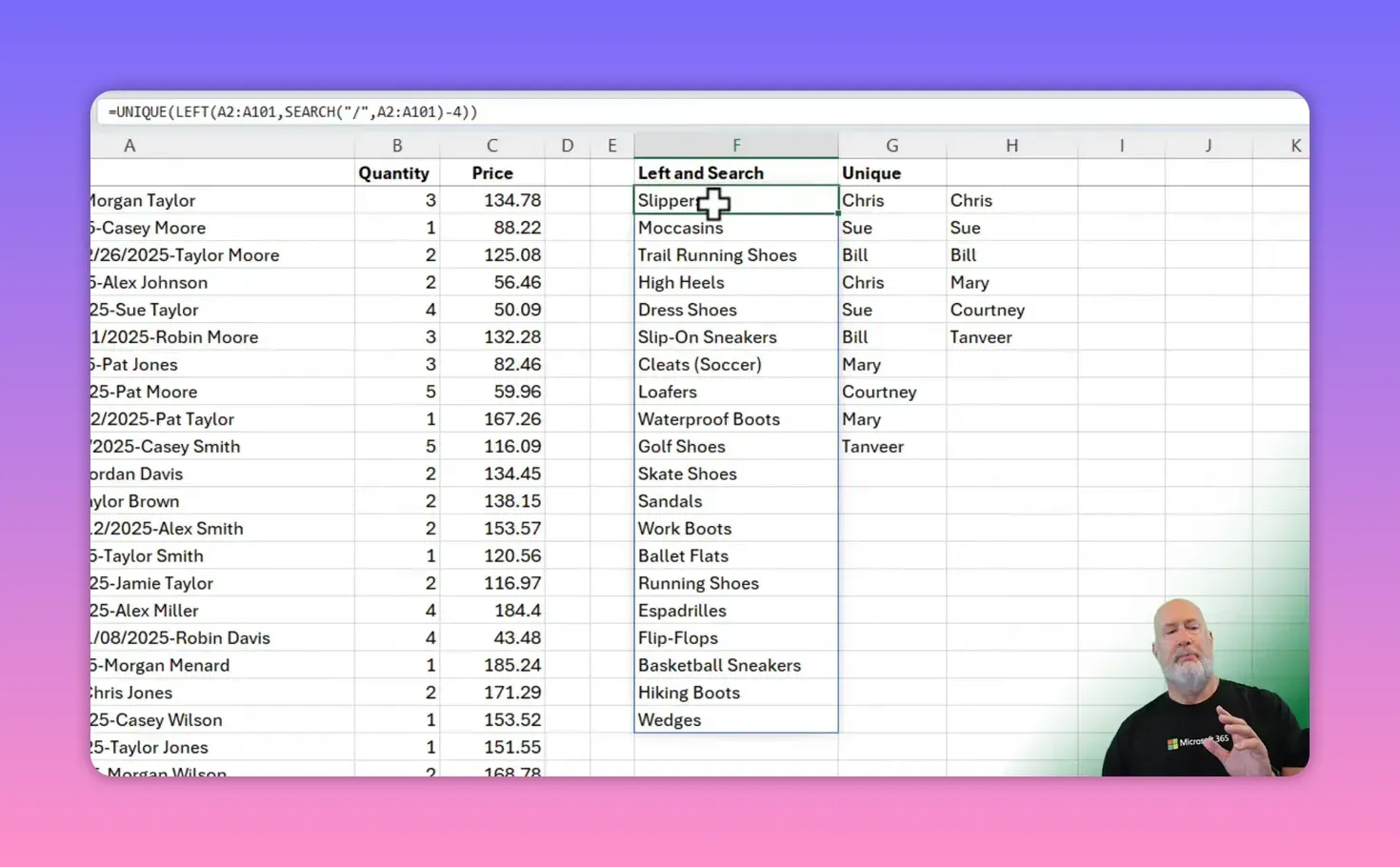The height and width of the screenshot is (867, 1400).
Task: Select Courtney in column H
Action: coord(988,309)
